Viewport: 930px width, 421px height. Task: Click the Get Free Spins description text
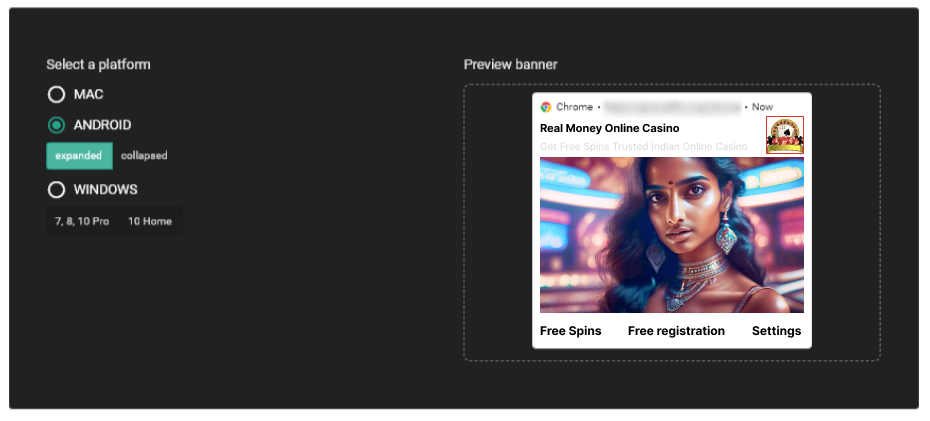point(644,146)
